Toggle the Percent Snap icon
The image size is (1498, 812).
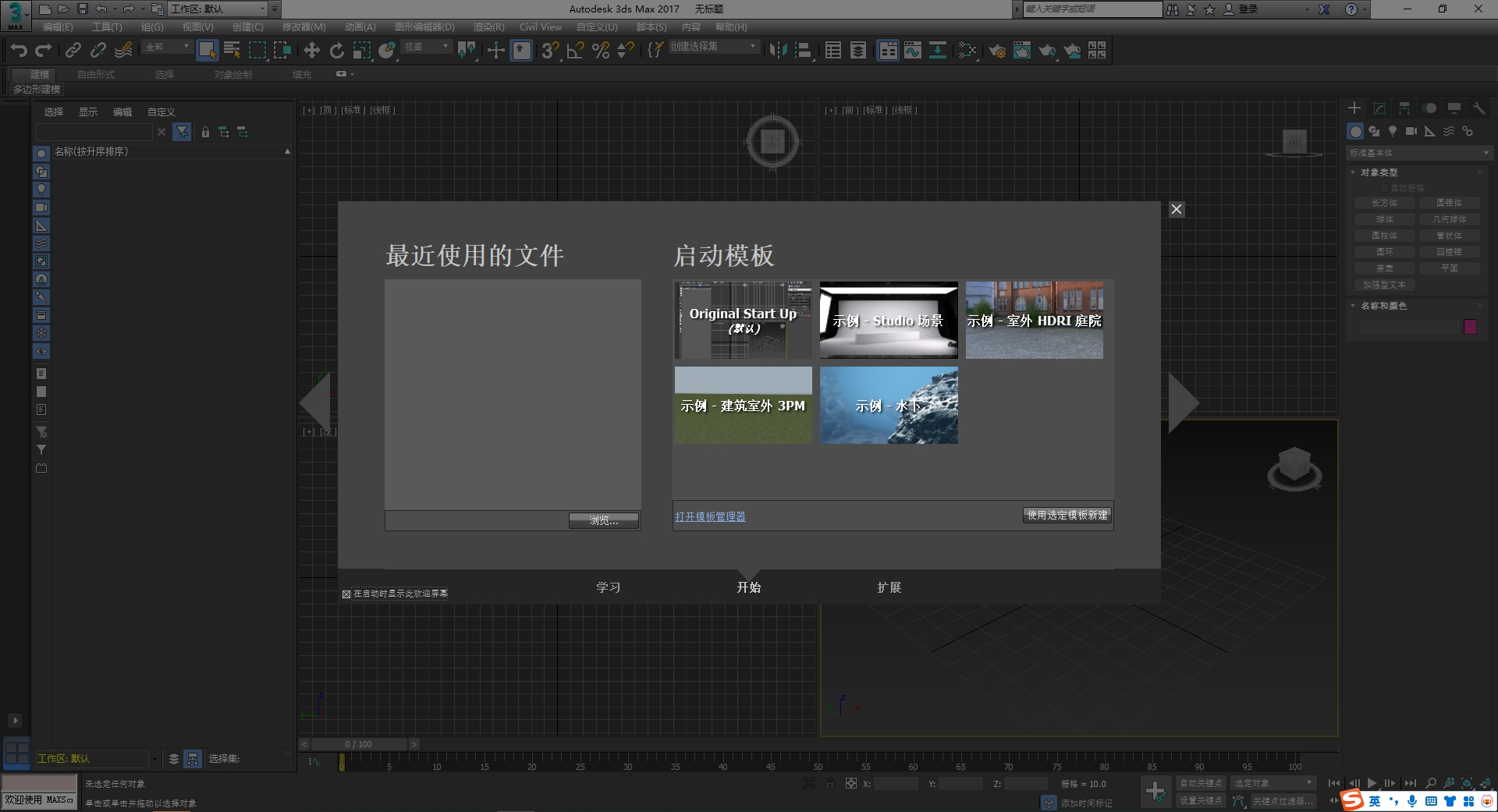point(600,50)
